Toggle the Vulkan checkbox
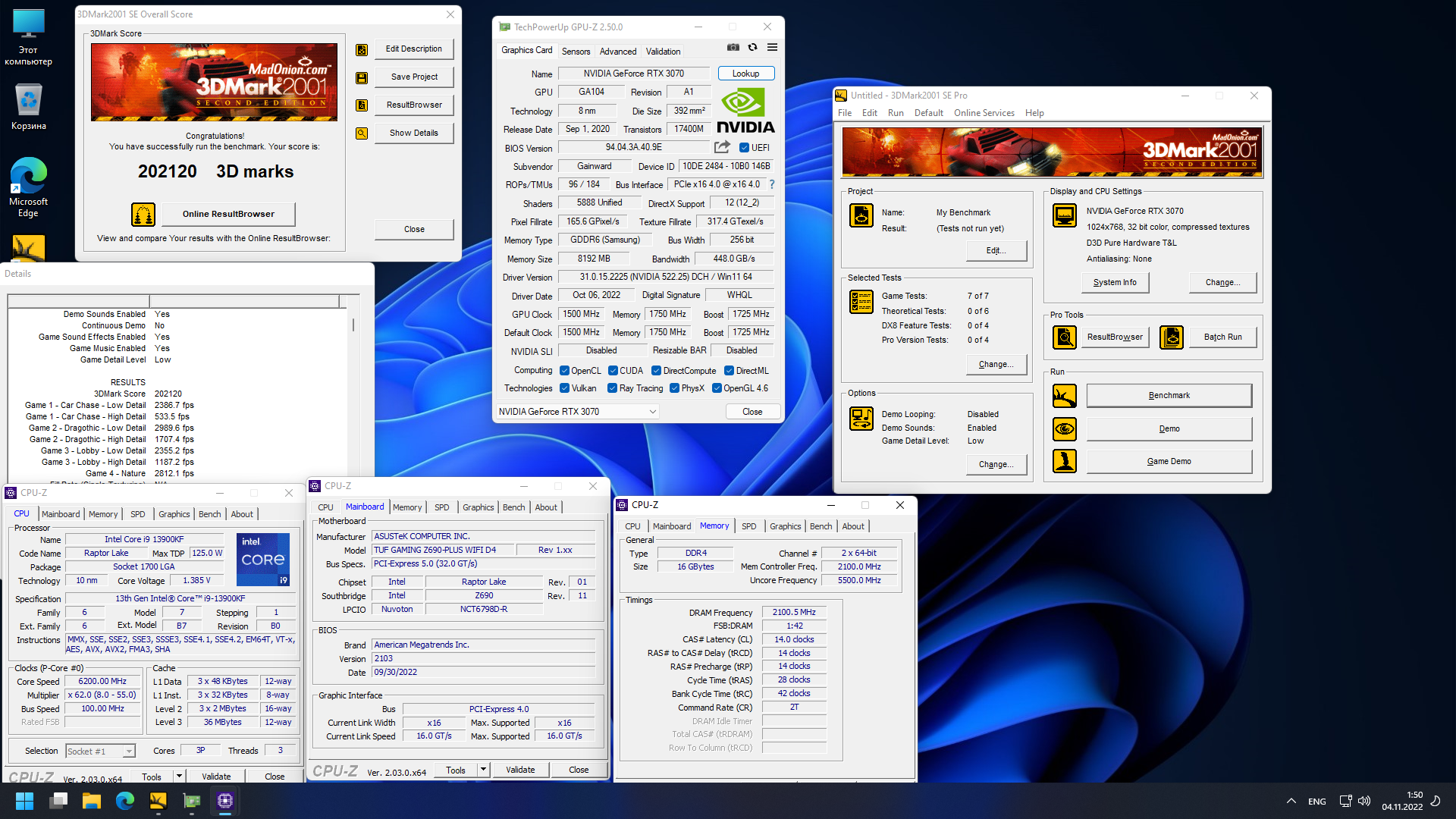This screenshot has width=1456, height=819. coord(564,388)
